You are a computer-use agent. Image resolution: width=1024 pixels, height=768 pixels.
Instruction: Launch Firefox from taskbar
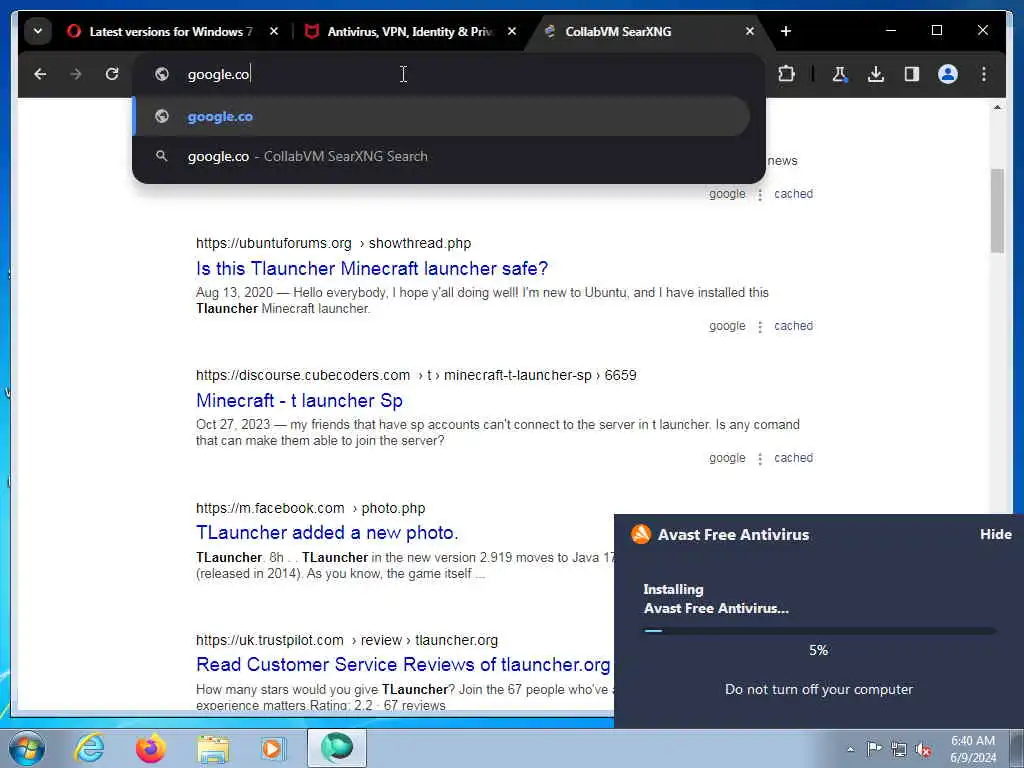tap(150, 748)
